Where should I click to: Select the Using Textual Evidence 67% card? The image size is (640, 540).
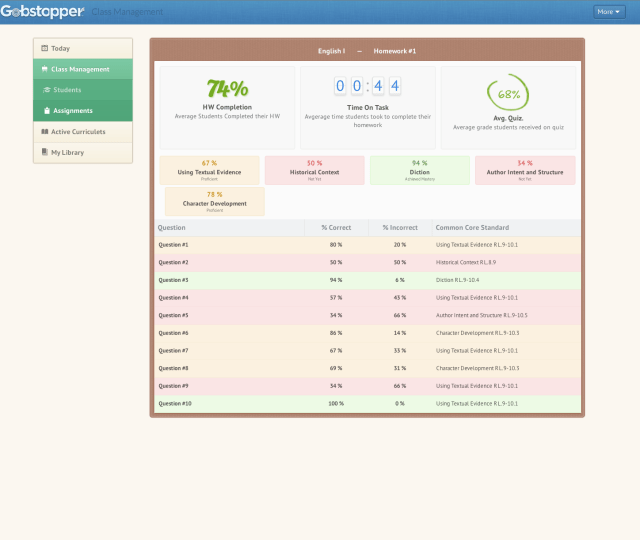209,168
